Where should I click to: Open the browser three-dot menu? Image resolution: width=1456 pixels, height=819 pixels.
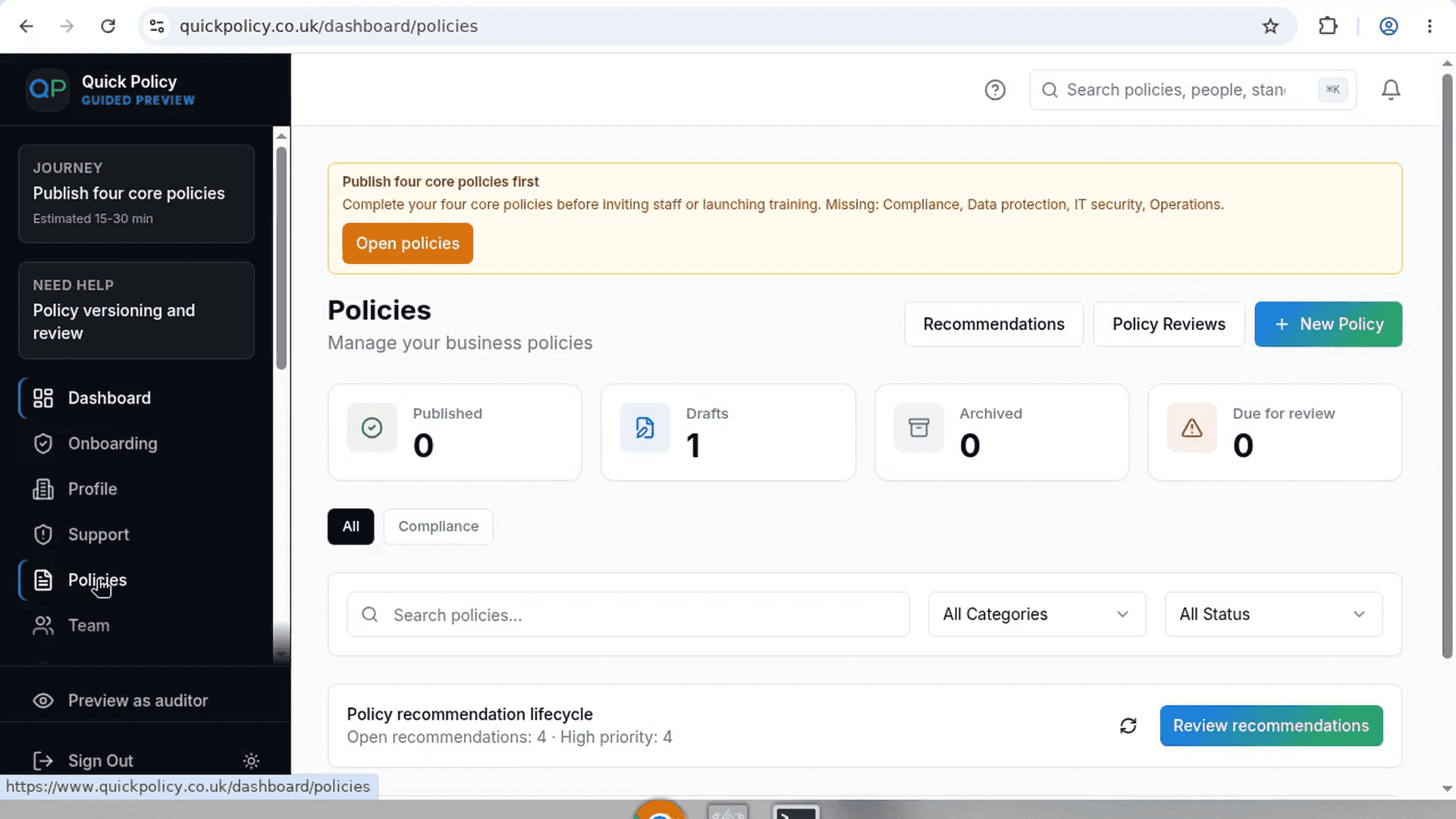coord(1429,27)
